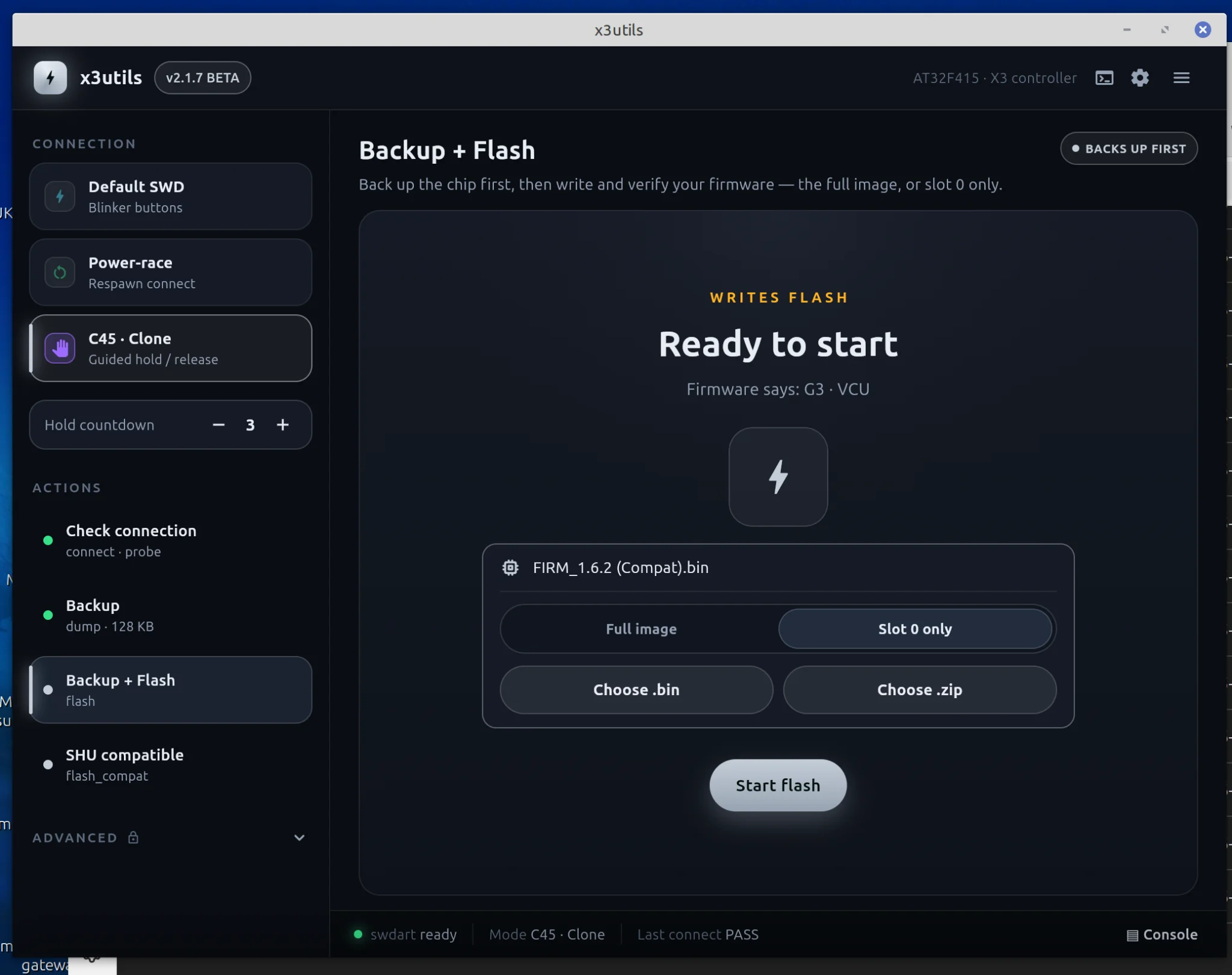Expand the ADVANCED section chevron

pos(299,838)
